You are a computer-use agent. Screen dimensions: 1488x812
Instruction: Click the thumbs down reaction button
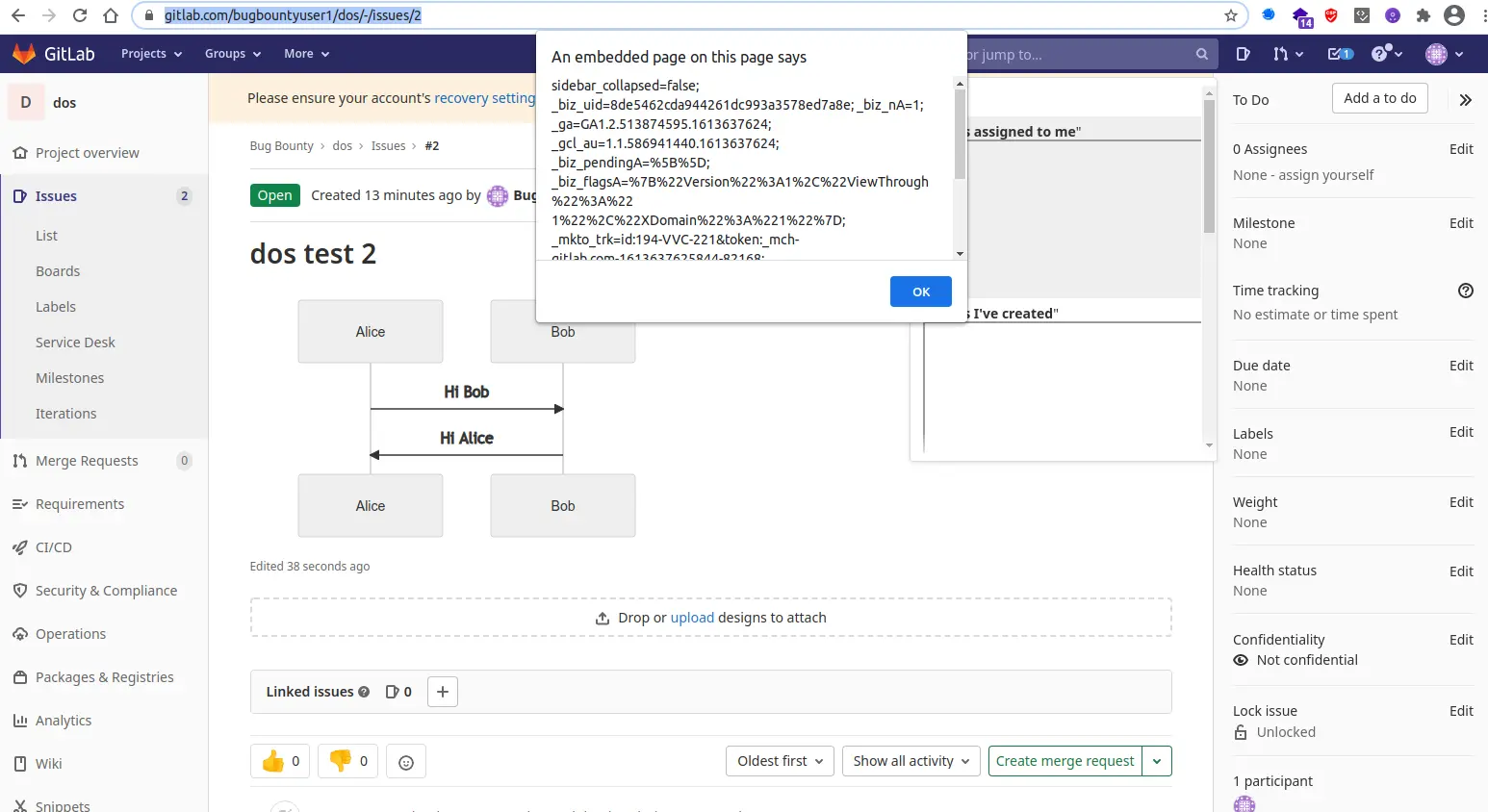tap(348, 761)
